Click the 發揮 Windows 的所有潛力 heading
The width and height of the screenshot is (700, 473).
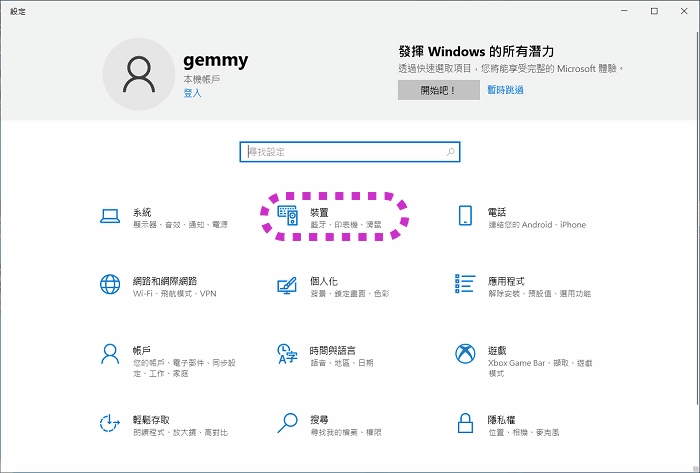coord(476,52)
